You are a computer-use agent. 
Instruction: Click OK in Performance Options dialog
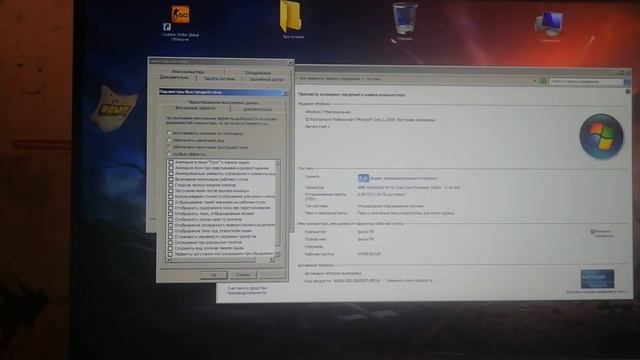pyautogui.click(x=213, y=275)
